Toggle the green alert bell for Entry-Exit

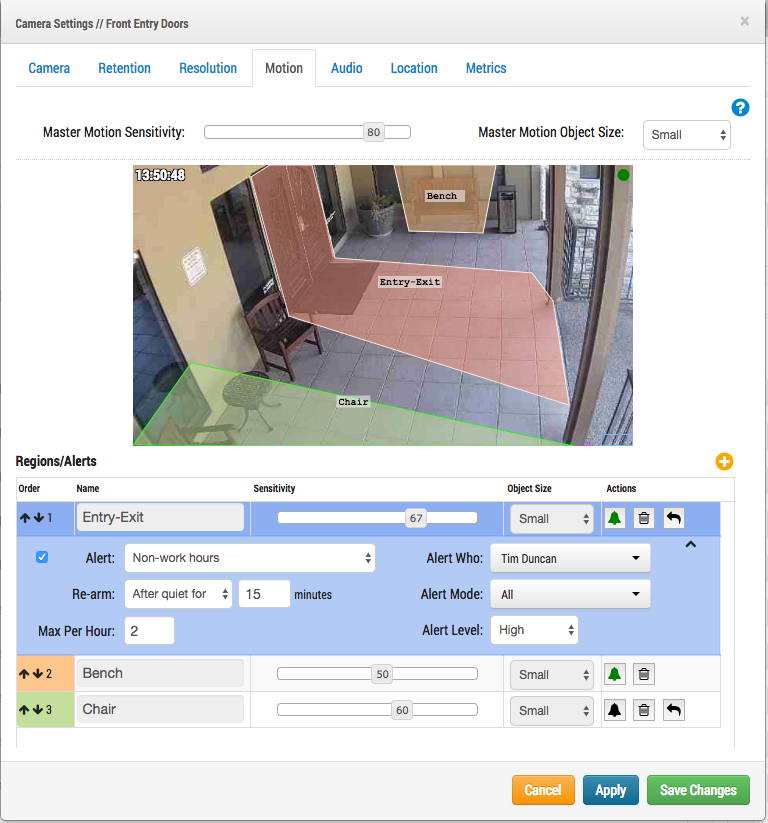pos(615,519)
